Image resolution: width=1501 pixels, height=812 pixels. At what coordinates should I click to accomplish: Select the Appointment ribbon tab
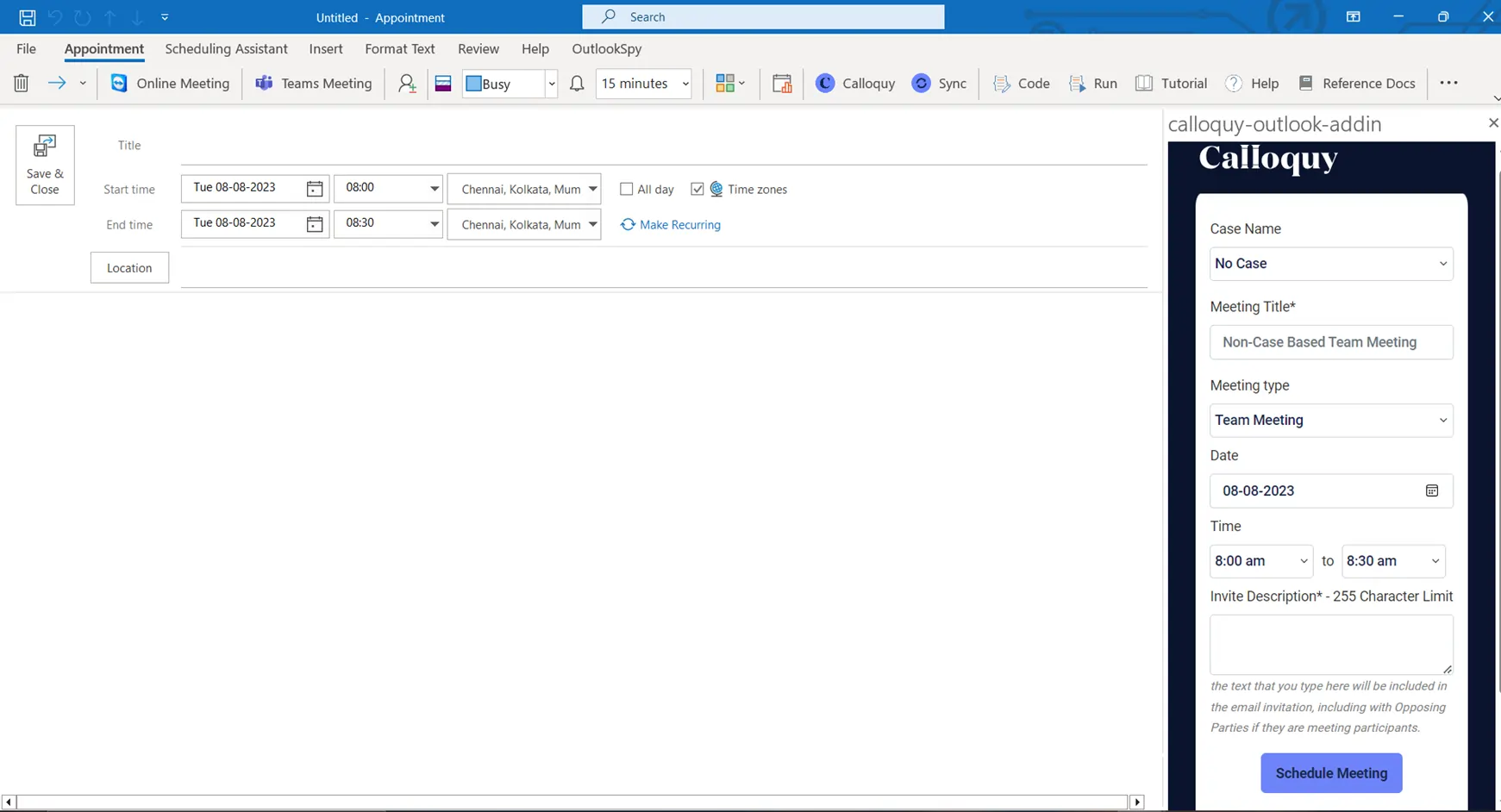click(x=104, y=49)
